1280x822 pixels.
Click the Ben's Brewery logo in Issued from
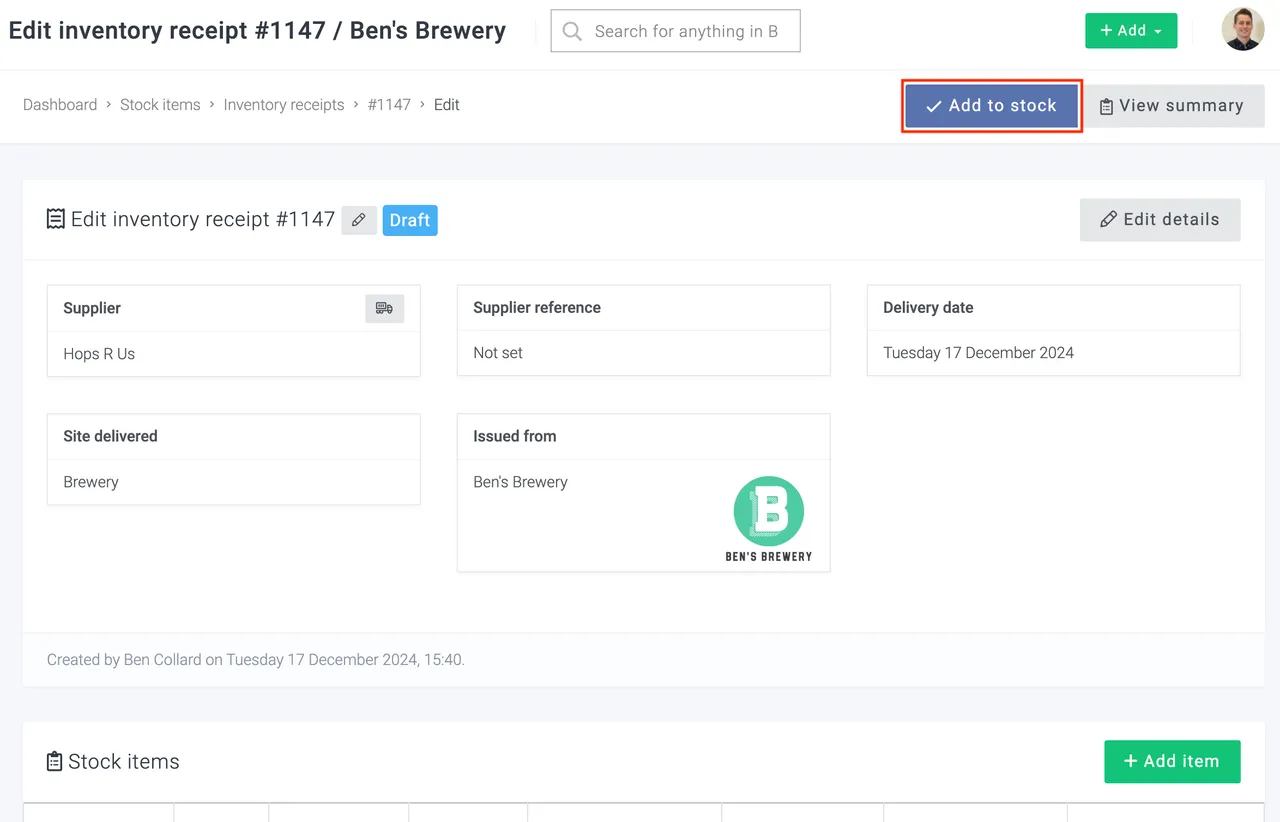769,510
